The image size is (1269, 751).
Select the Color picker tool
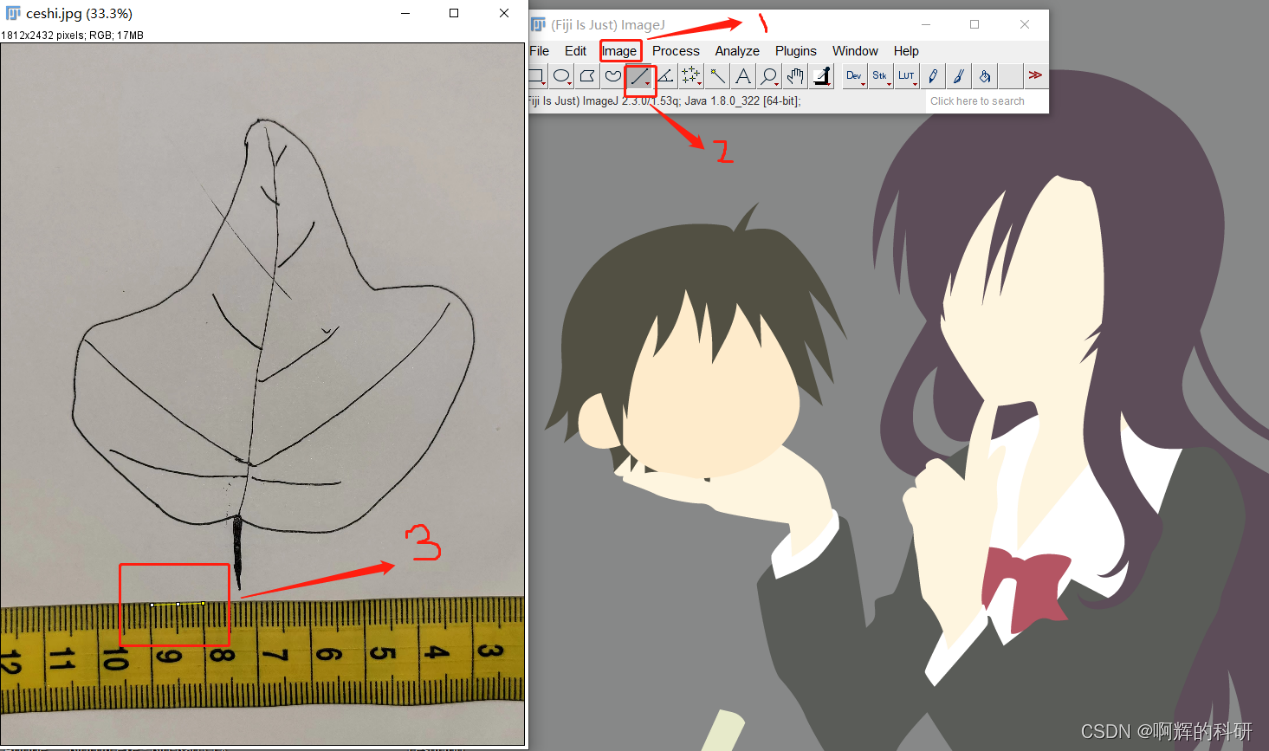(821, 76)
